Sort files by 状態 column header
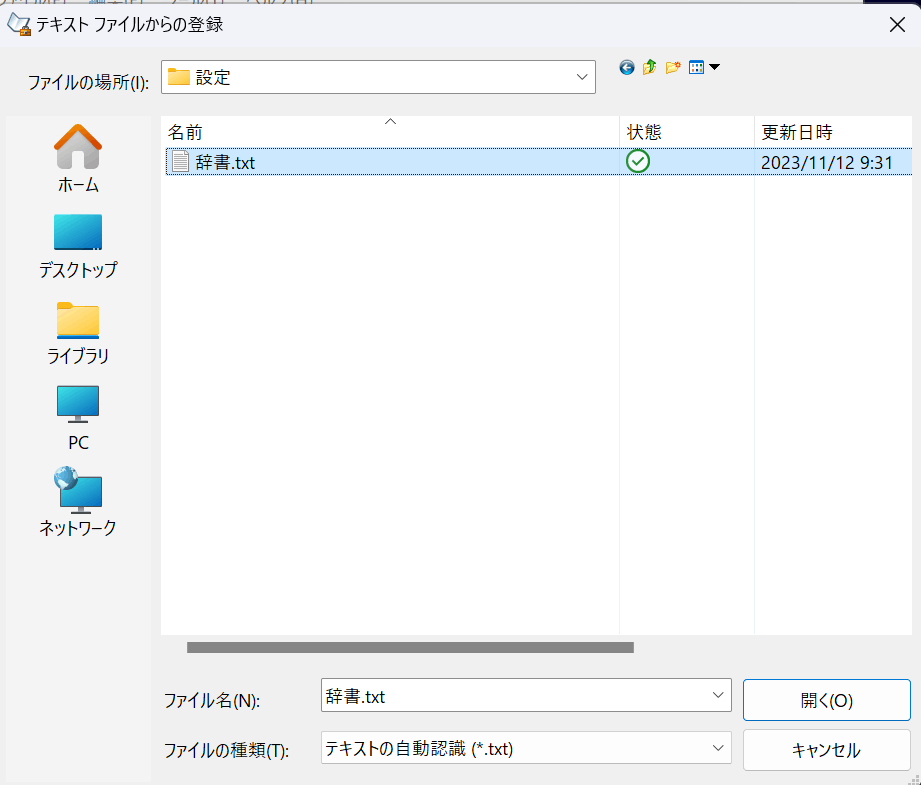Viewport: 921px width, 785px height. [x=687, y=132]
